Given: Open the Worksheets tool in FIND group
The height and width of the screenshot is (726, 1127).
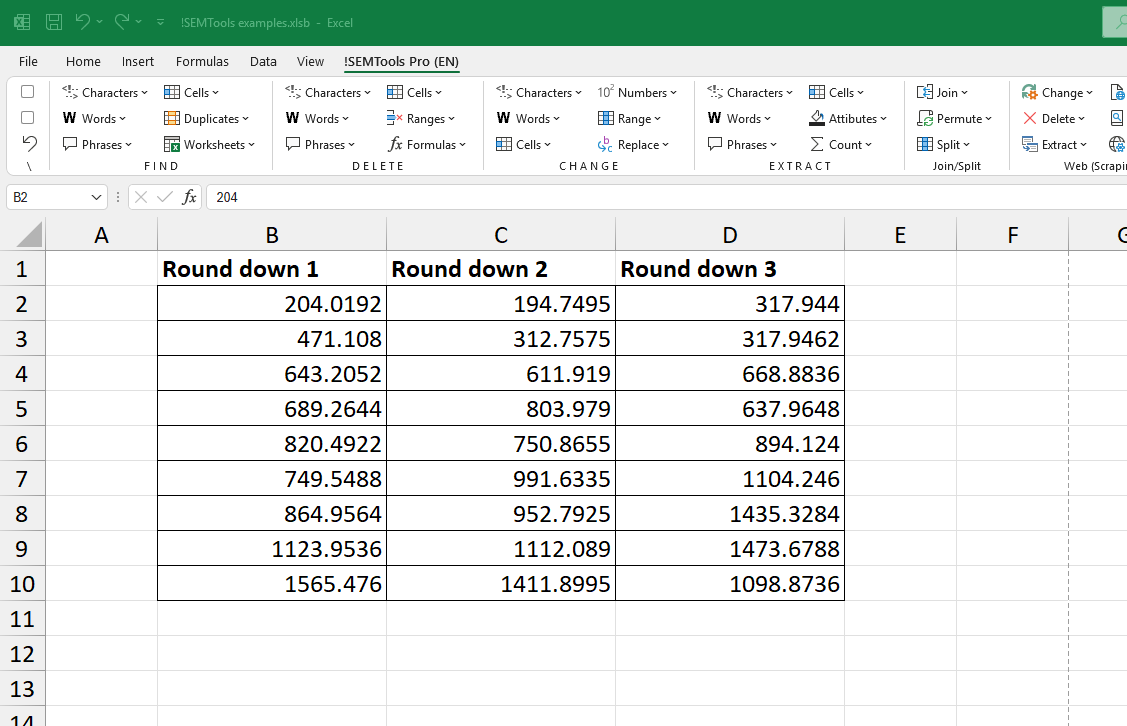Looking at the screenshot, I should pos(209,144).
